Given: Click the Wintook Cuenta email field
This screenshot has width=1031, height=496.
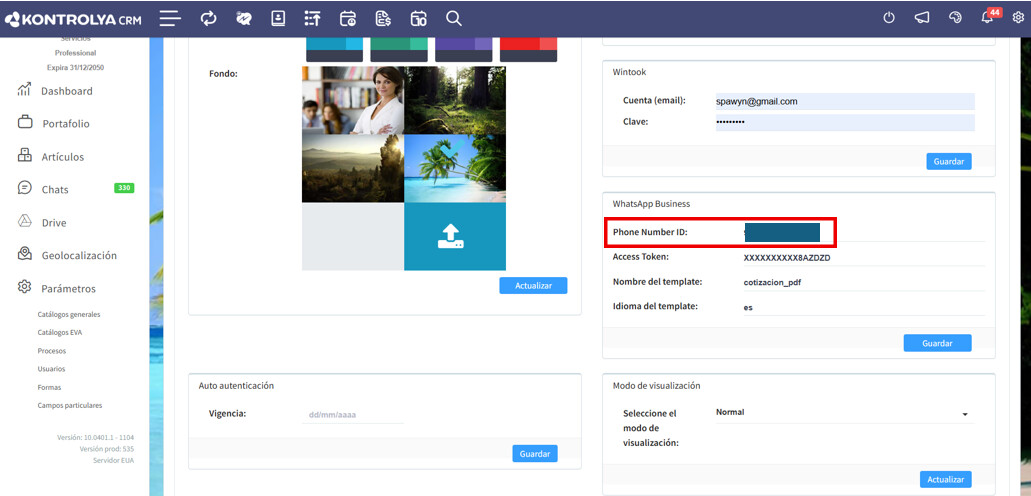Looking at the screenshot, I should [844, 101].
